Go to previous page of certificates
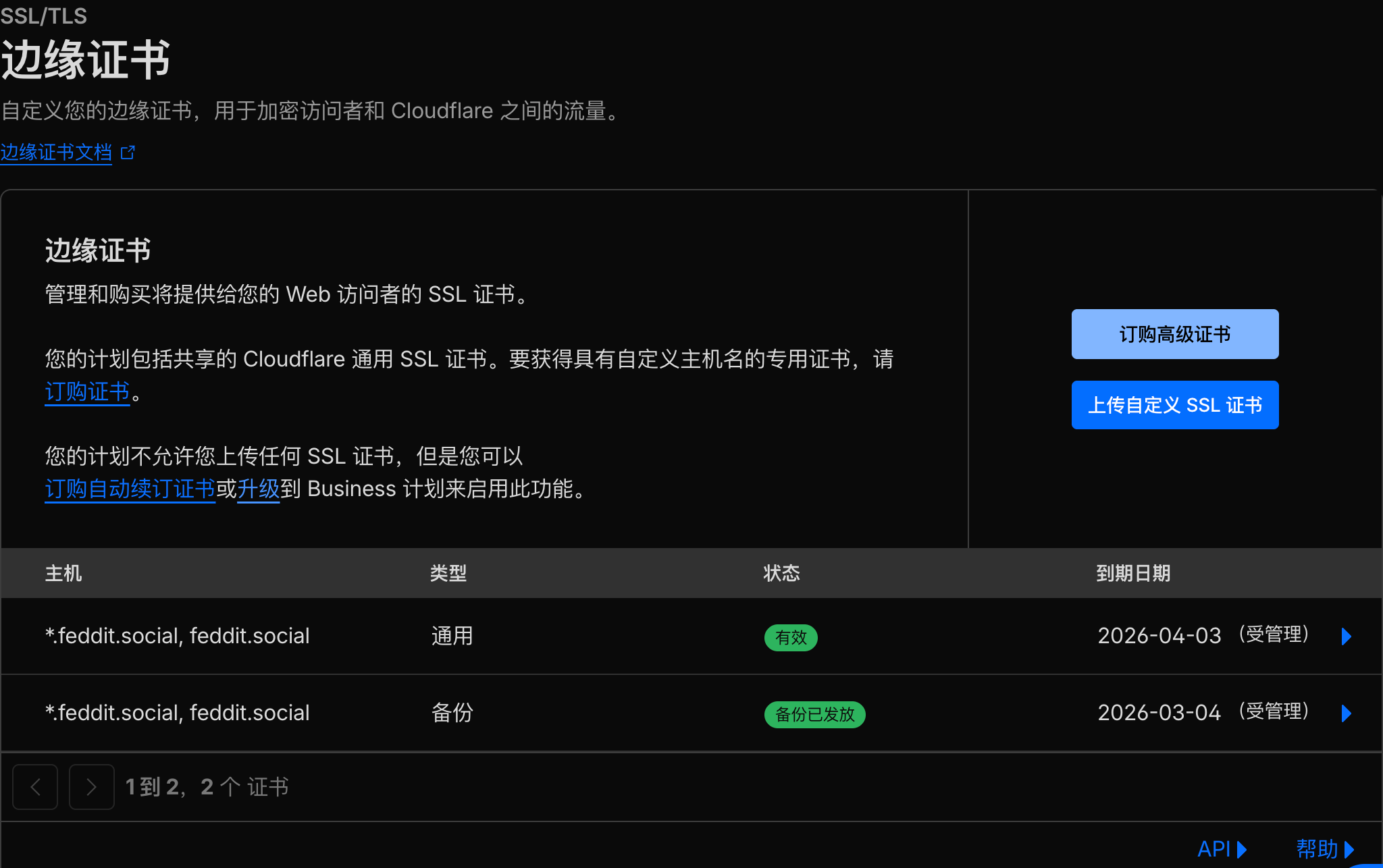This screenshot has height=868, width=1383. pyautogui.click(x=35, y=787)
